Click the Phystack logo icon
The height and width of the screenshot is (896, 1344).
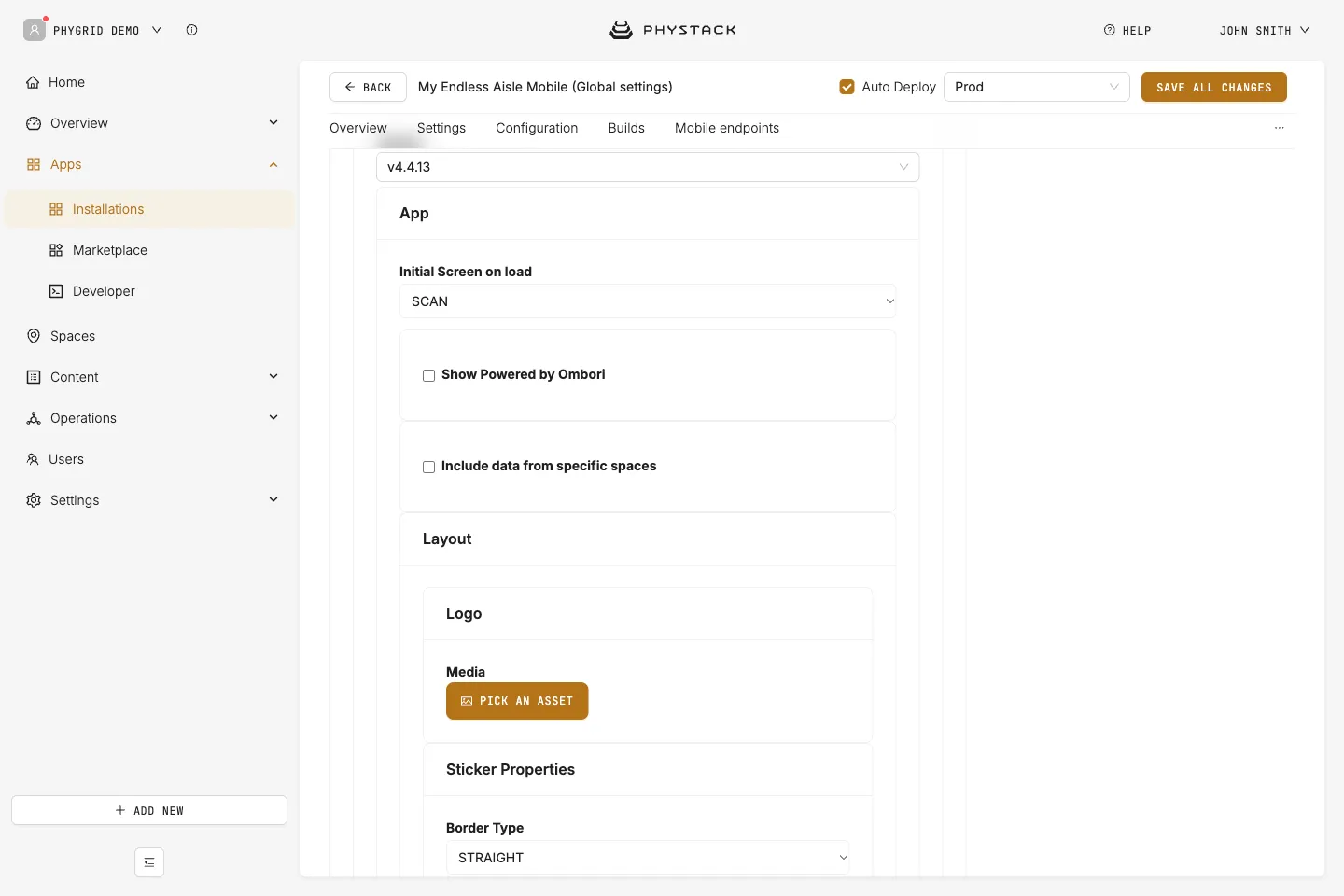pos(621,30)
